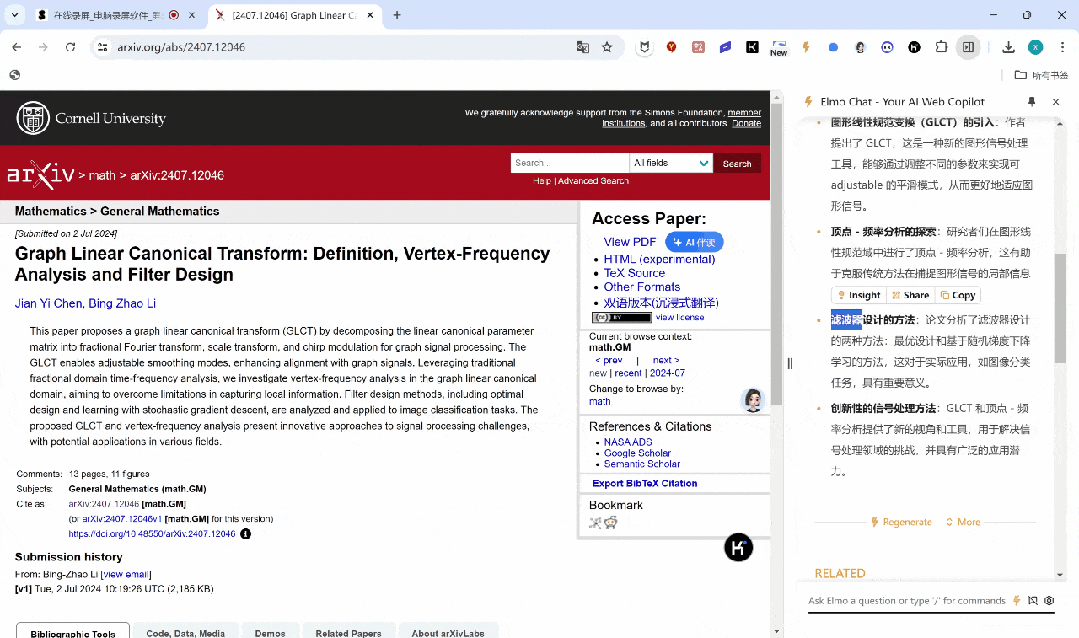Click the floating avatar icon on page

click(753, 400)
